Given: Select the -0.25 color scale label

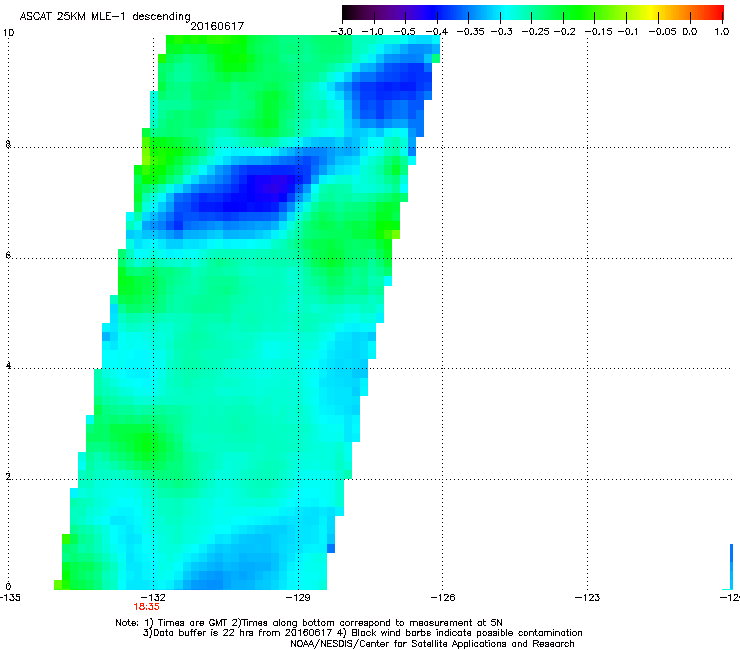Looking at the screenshot, I should [x=536, y=32].
